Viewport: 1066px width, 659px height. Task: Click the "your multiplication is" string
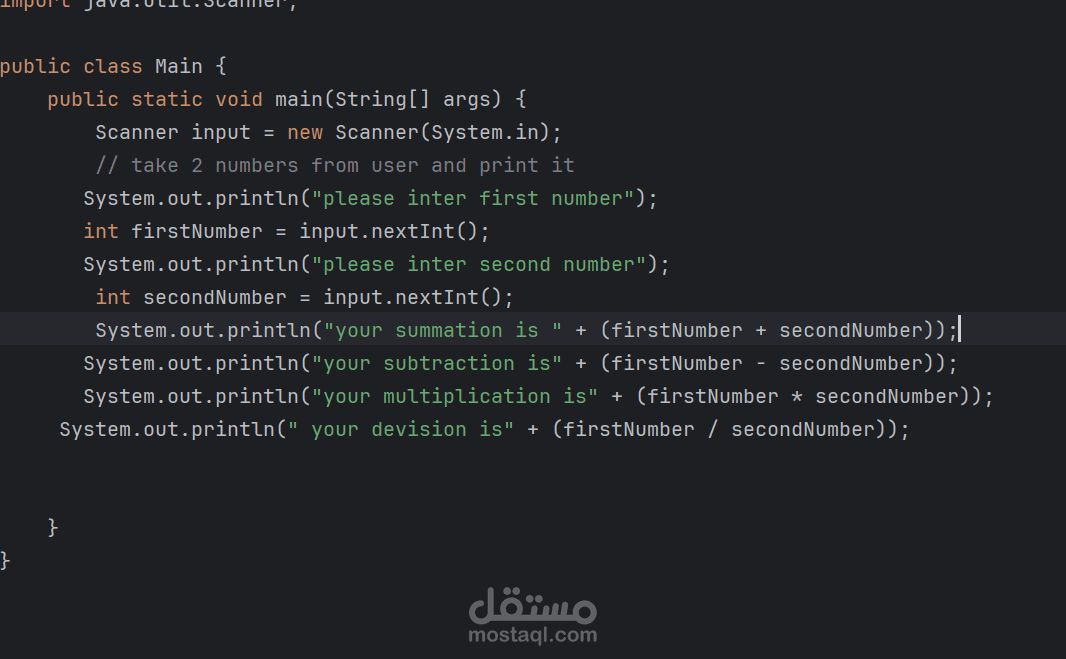(x=455, y=397)
